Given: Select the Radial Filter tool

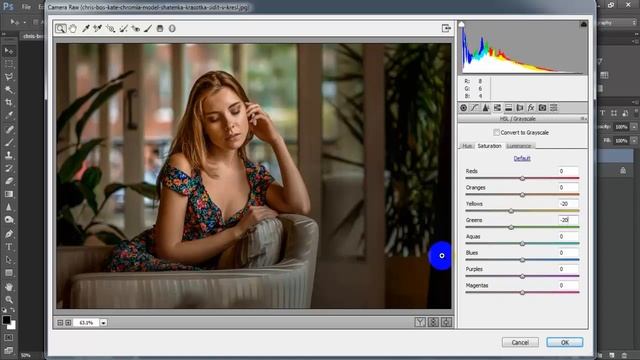Looking at the screenshot, I should pos(172,29).
